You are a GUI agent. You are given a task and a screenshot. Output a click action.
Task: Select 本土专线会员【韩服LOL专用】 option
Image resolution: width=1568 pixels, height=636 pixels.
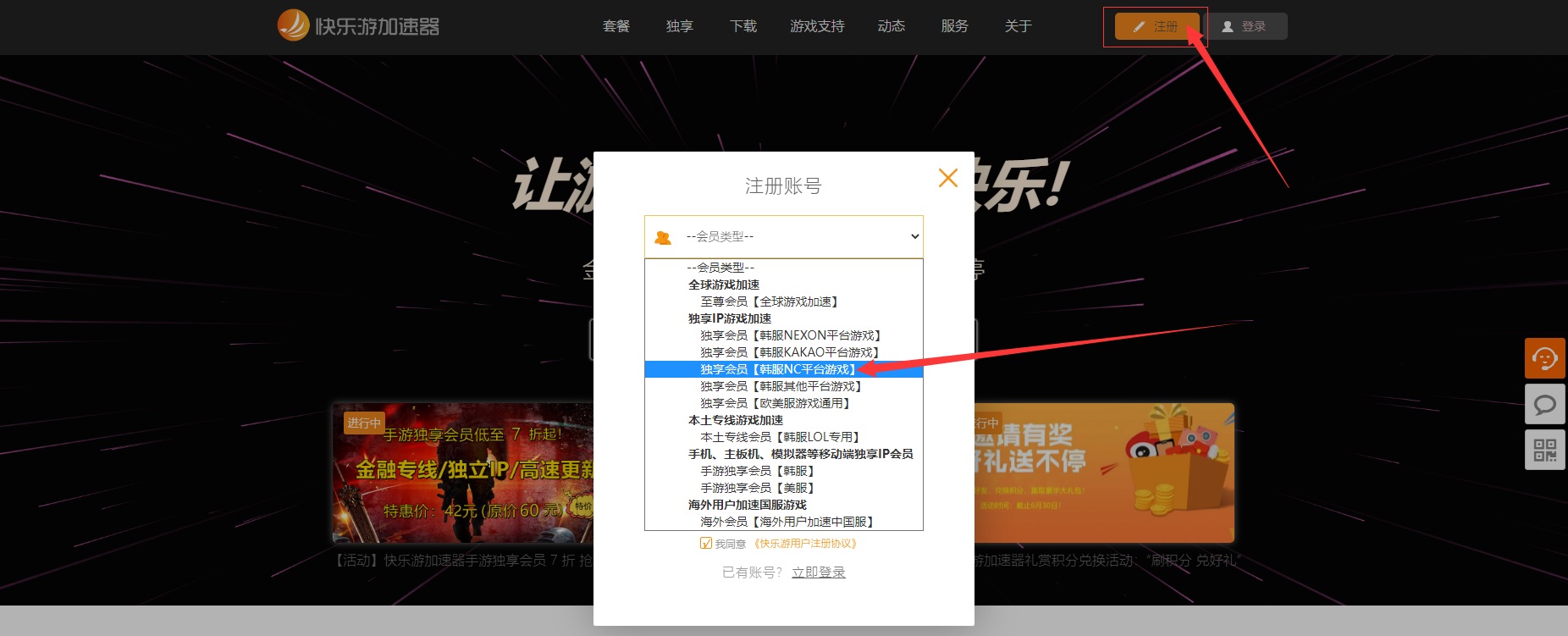(x=784, y=437)
